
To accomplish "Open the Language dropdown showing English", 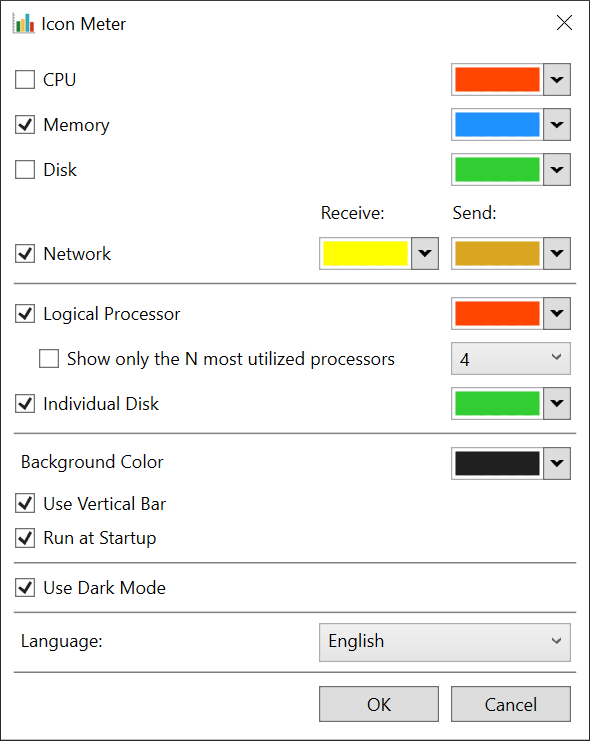I will (x=445, y=642).
